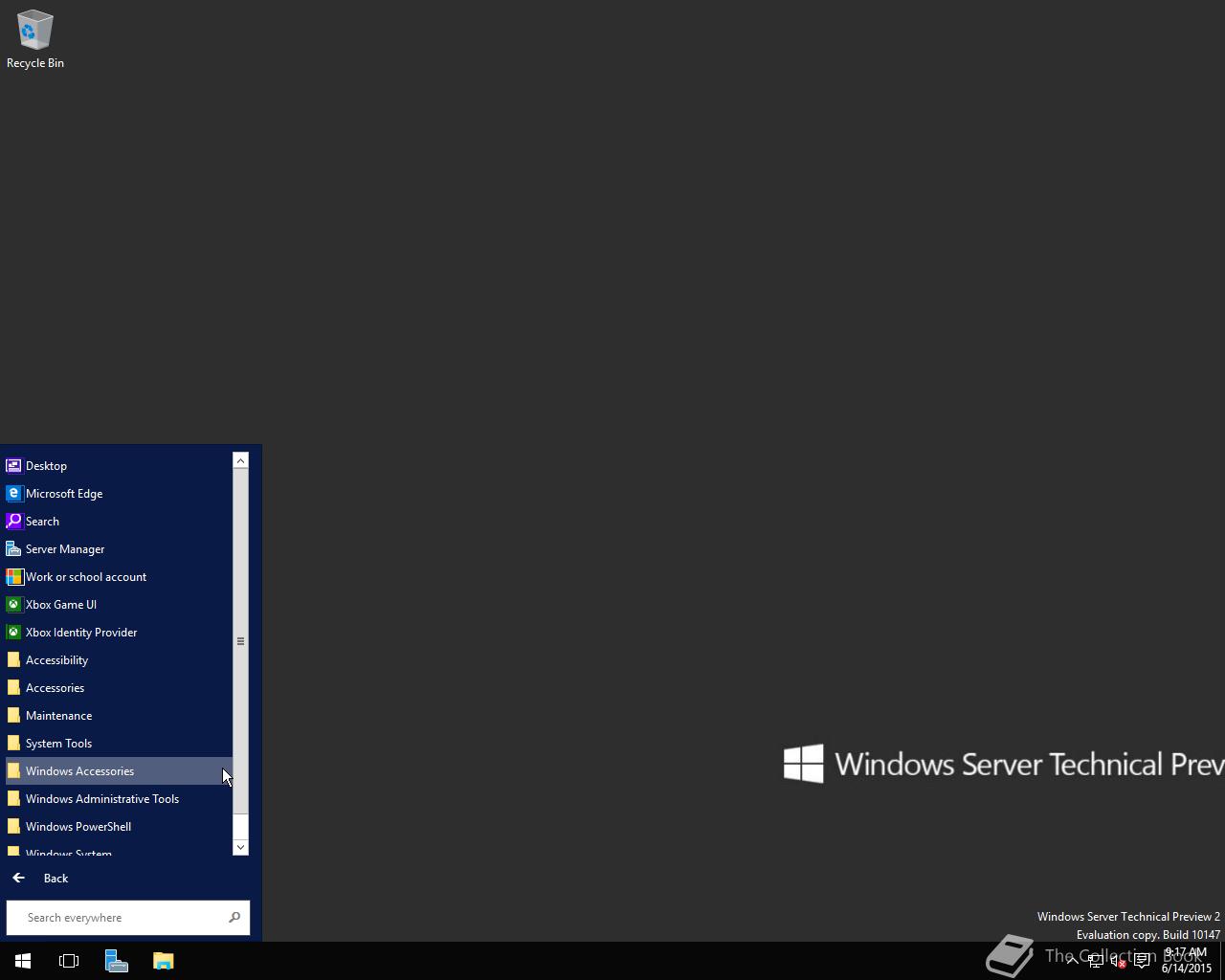Click the apps list scrollbar thumb
Screen dimensions: 1225x980
pyautogui.click(x=240, y=641)
